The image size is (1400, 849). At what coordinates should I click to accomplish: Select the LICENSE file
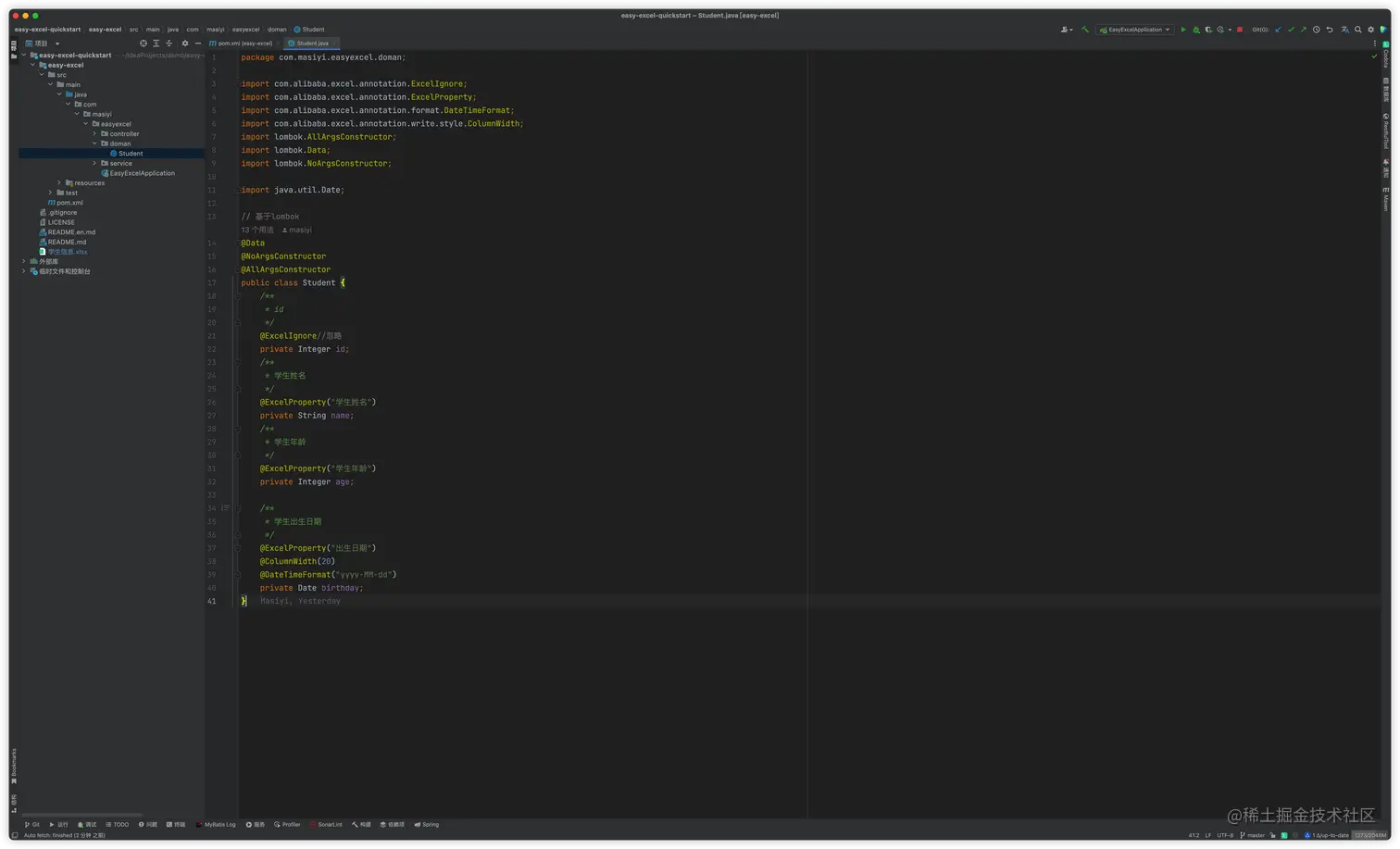[56, 222]
